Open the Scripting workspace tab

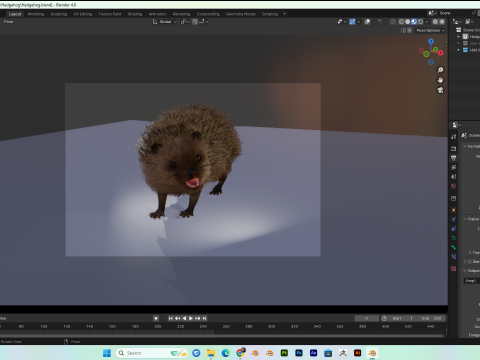pyautogui.click(x=270, y=14)
